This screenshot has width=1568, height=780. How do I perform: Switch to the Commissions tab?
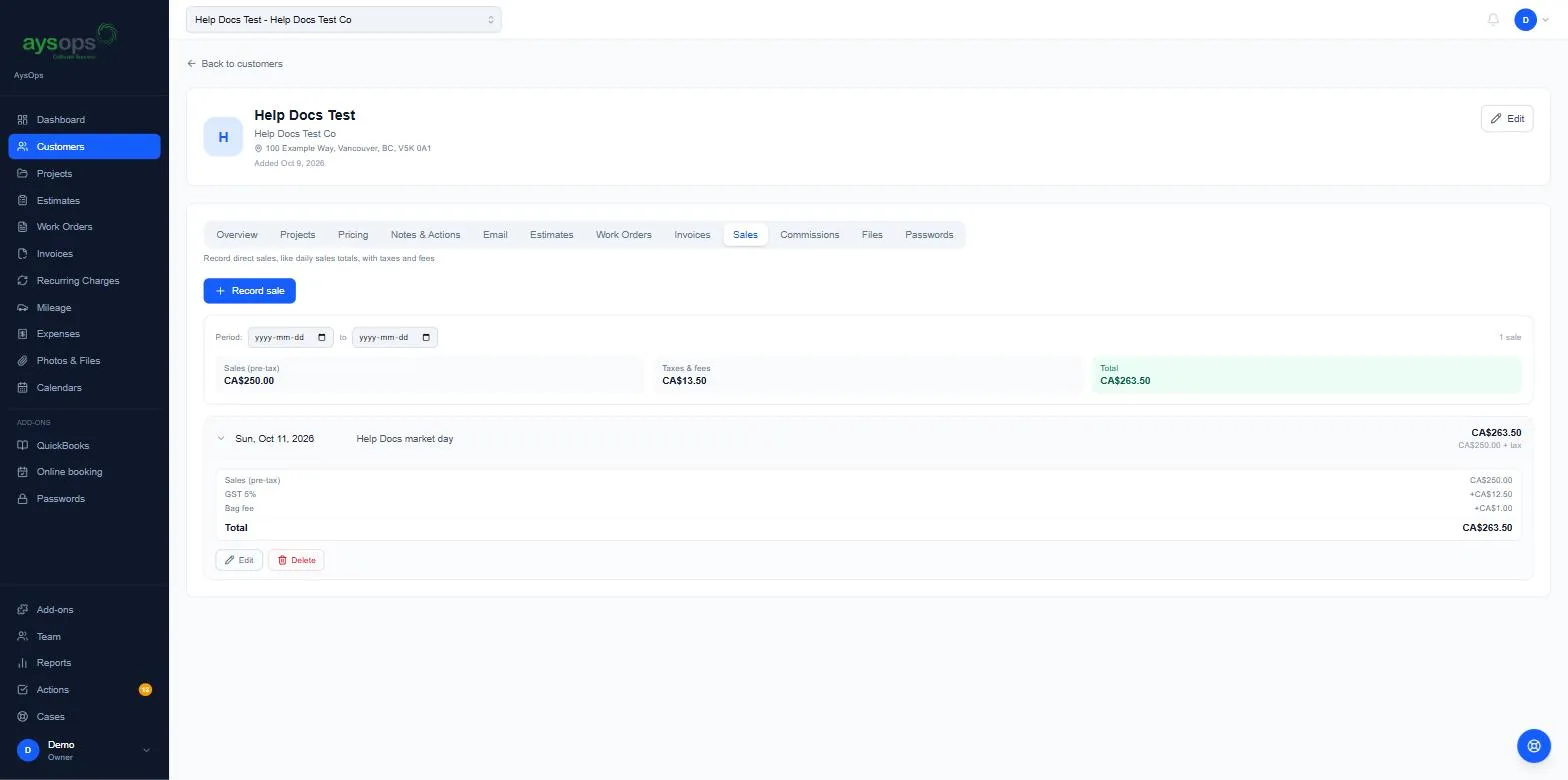click(809, 235)
